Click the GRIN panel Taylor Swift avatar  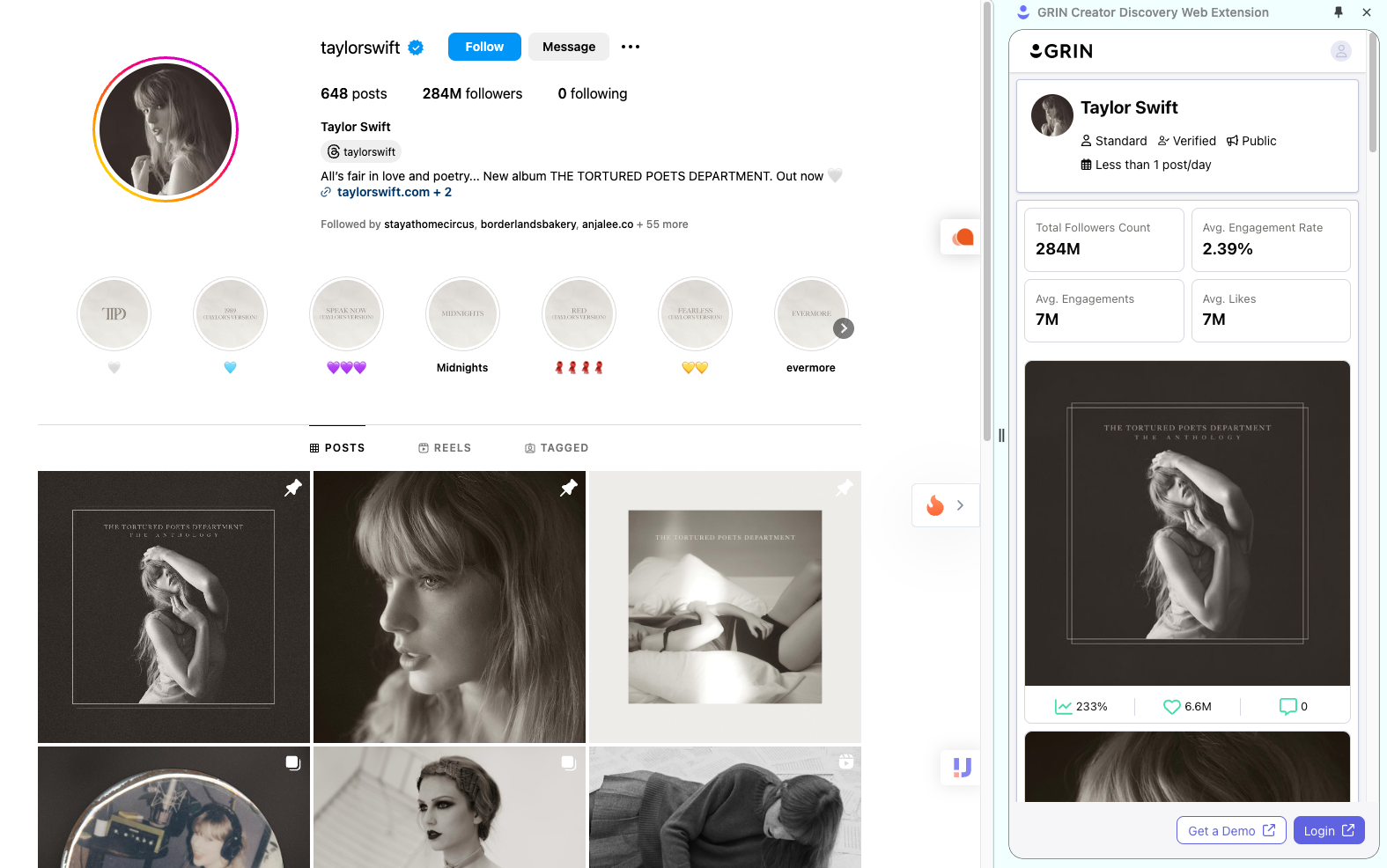pyautogui.click(x=1052, y=115)
